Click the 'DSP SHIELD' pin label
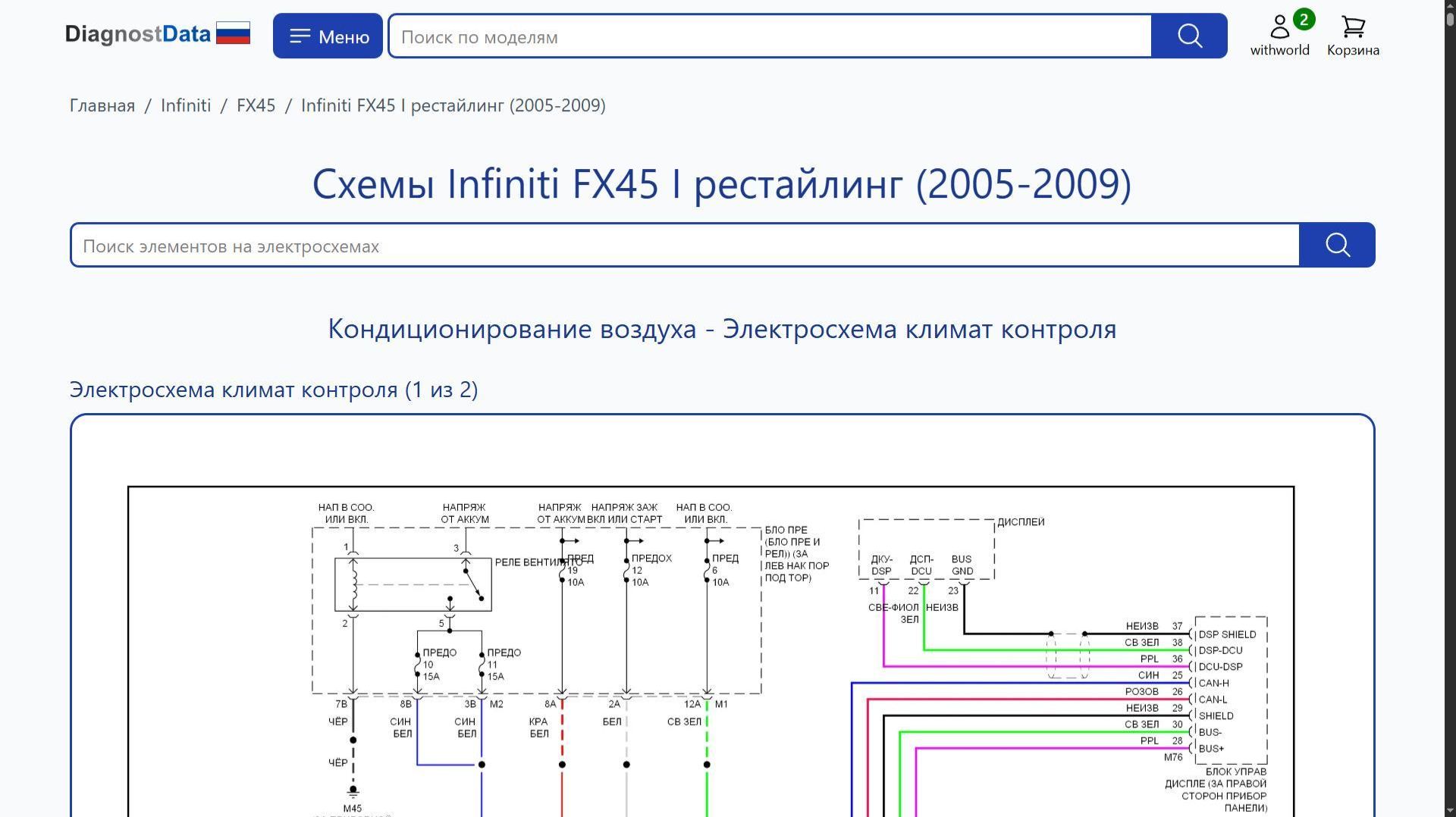1456x817 pixels. click(x=1227, y=634)
